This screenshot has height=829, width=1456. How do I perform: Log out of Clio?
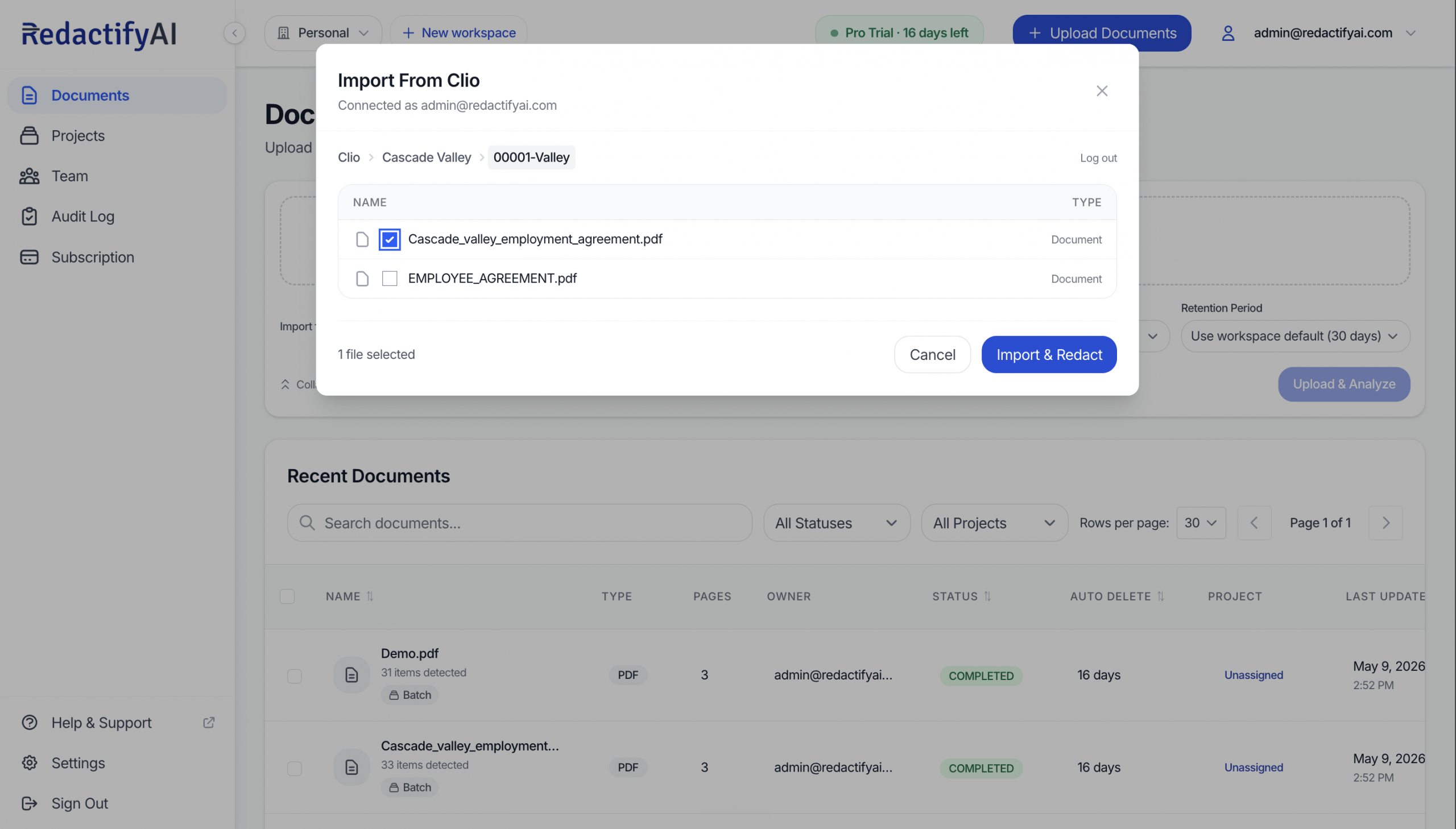pos(1098,157)
